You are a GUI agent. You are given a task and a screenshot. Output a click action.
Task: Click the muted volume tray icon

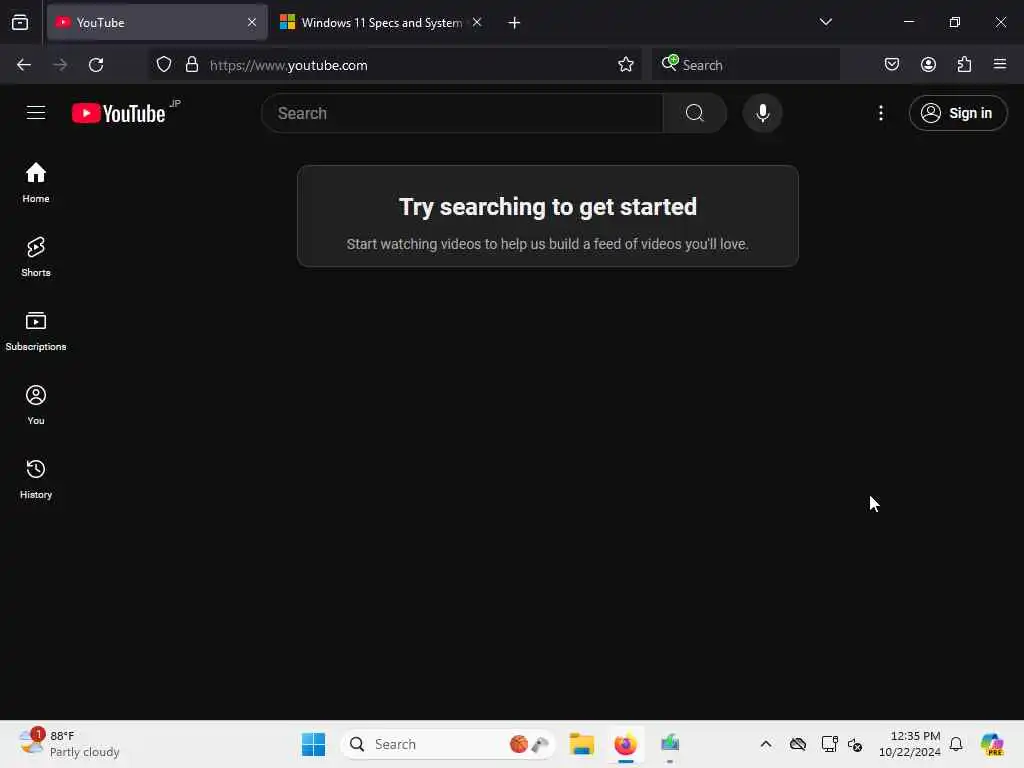[855, 744]
